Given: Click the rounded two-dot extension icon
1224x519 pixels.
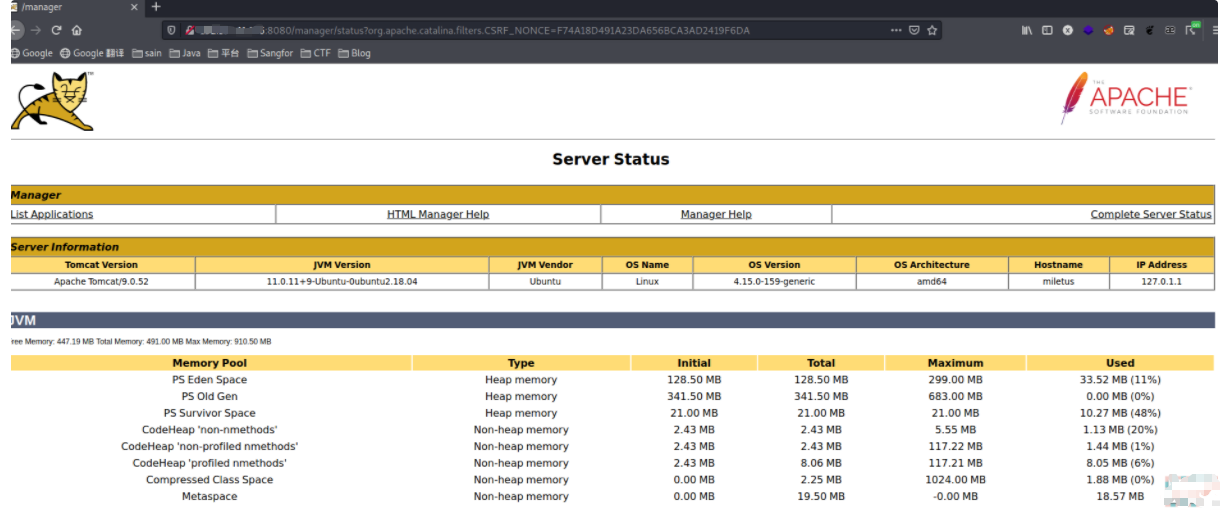Looking at the screenshot, I should [x=1170, y=30].
